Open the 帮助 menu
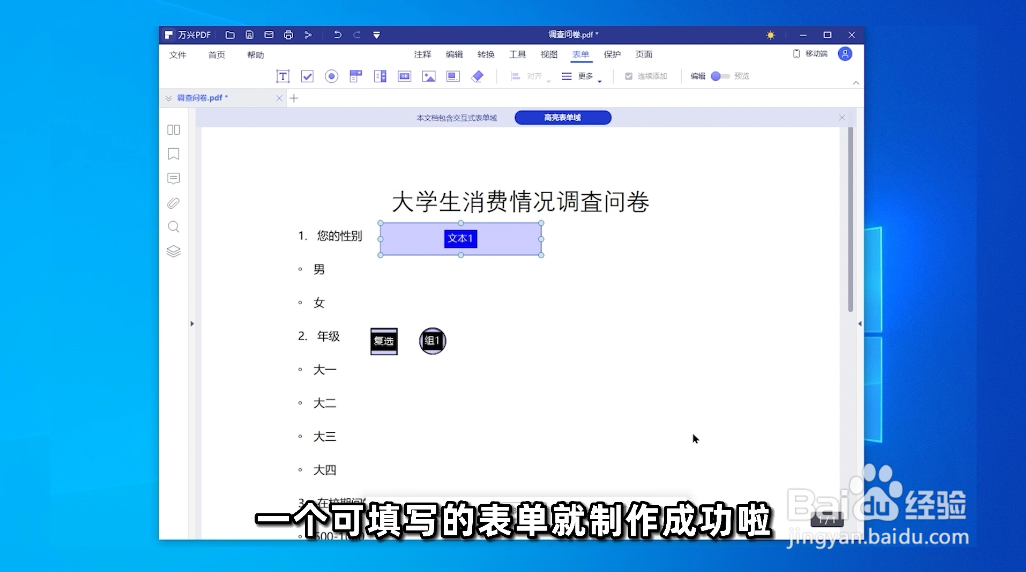 tap(255, 55)
